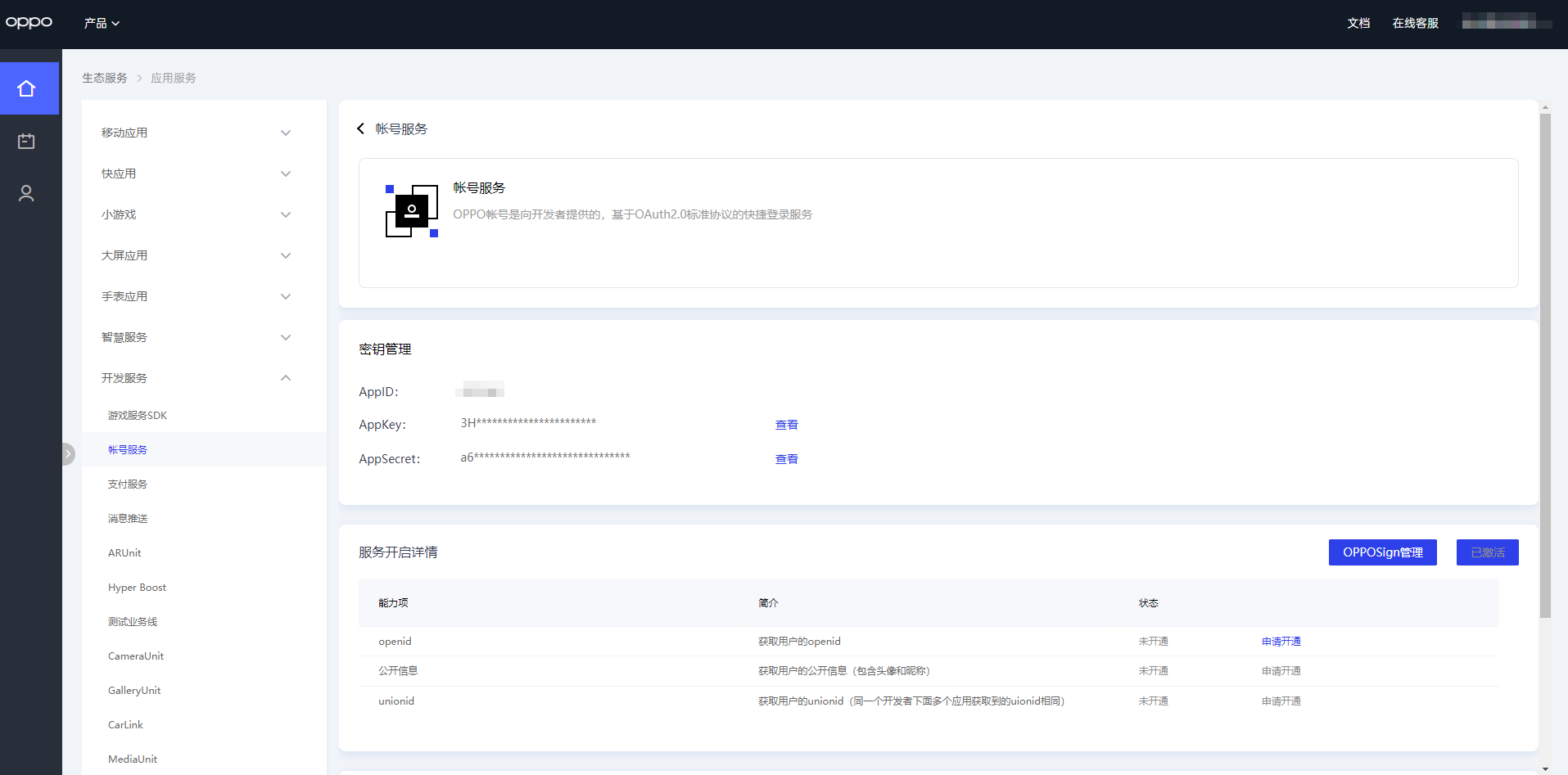The height and width of the screenshot is (775, 1568).
Task: Click 申请开通 for unionid row
Action: tap(1281, 701)
